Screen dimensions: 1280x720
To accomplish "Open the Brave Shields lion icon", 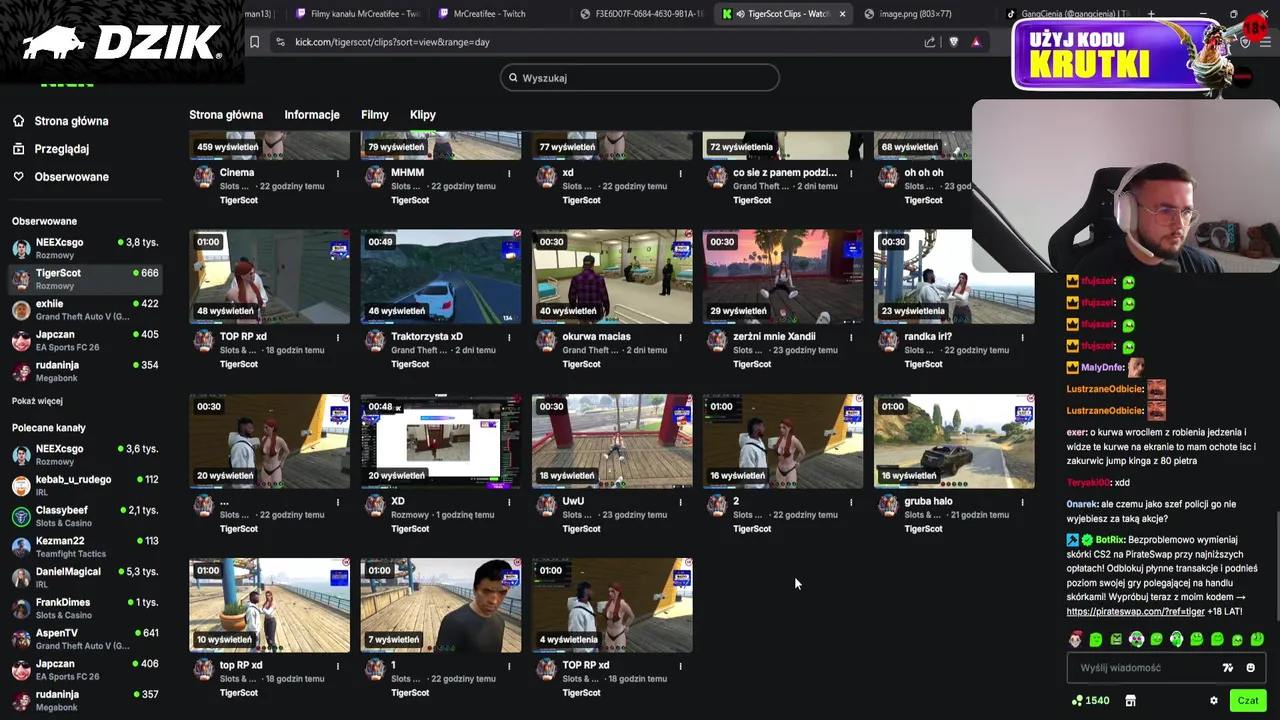I will tap(953, 42).
